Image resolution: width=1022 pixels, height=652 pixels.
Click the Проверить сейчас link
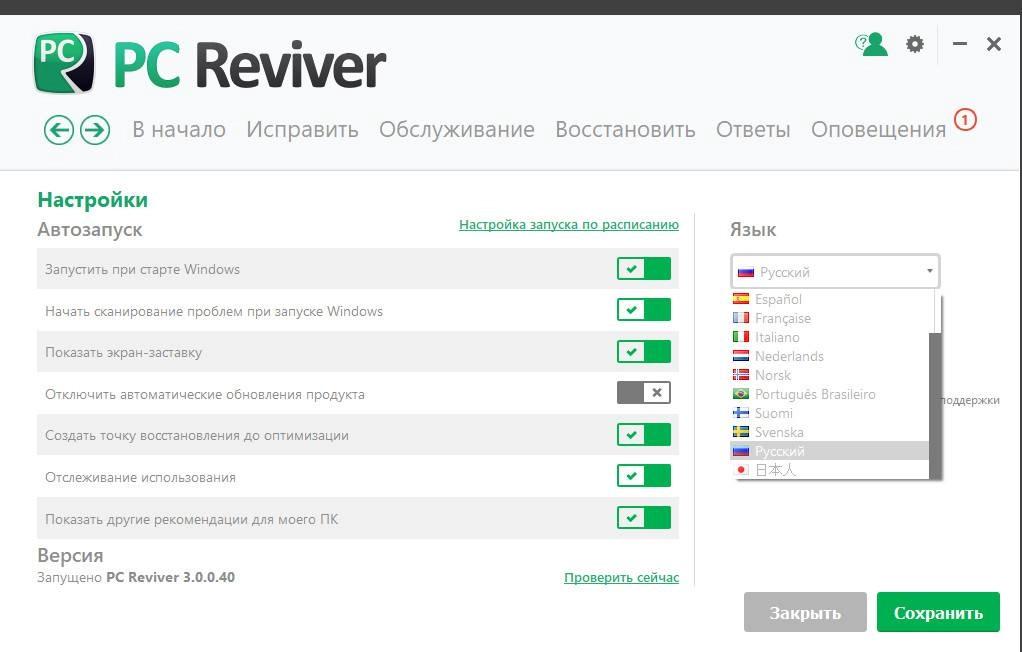[x=621, y=577]
